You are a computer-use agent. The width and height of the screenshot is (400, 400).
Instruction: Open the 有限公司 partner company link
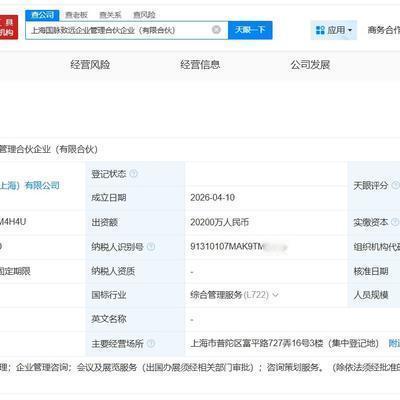[x=30, y=185]
